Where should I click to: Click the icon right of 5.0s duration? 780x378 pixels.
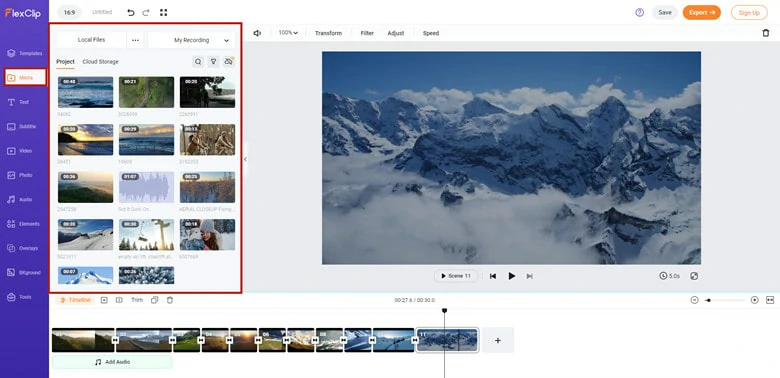point(694,276)
